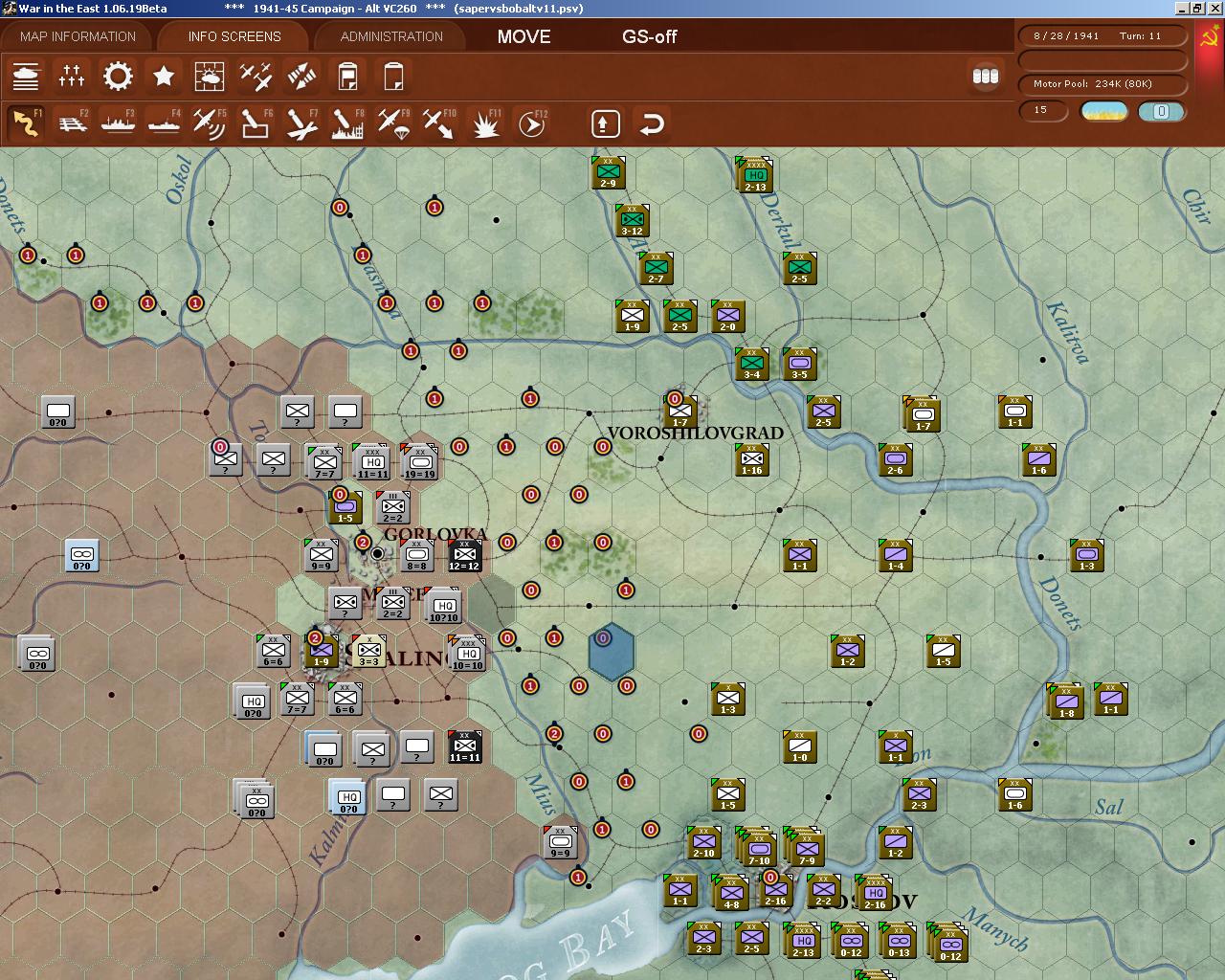Screen dimensions: 1225x980
Task: Select the F7 bomb airfield mode icon
Action: pos(301,123)
